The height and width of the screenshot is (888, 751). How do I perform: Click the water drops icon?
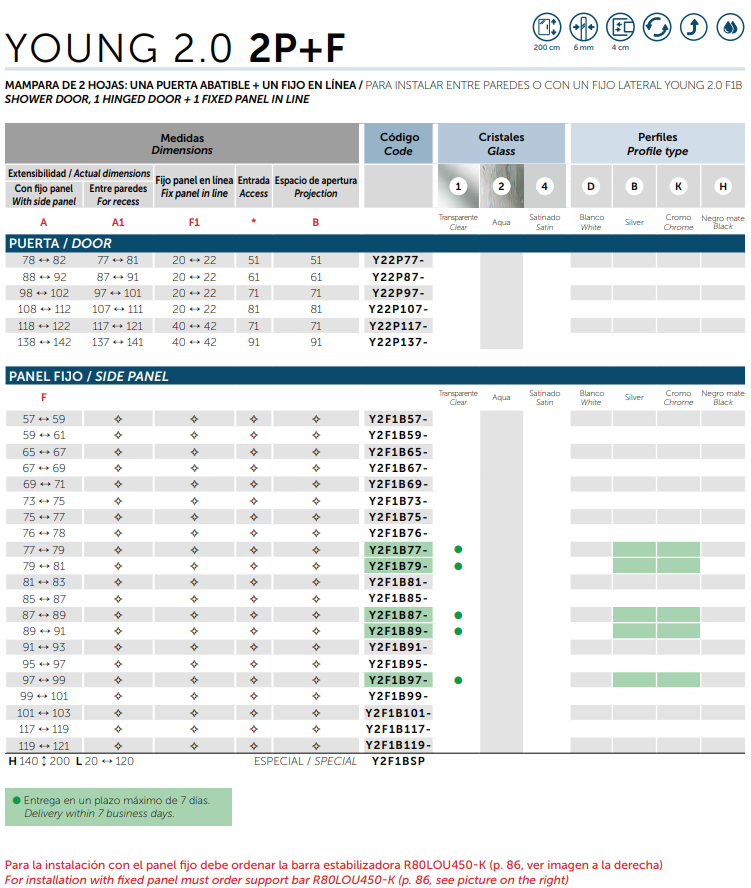coord(727,27)
